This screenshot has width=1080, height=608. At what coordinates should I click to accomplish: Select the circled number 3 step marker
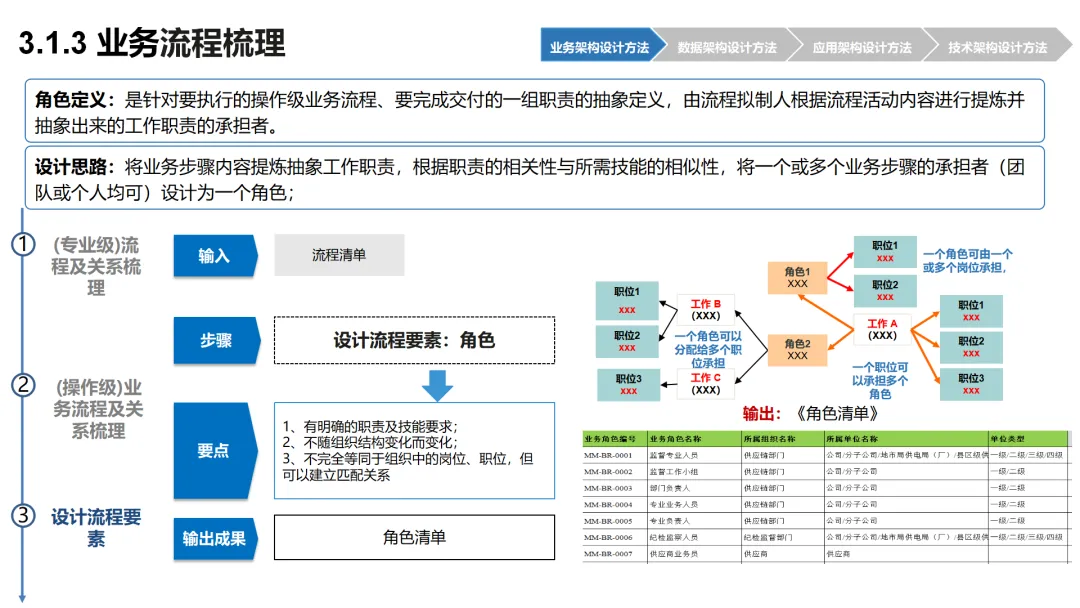23,515
